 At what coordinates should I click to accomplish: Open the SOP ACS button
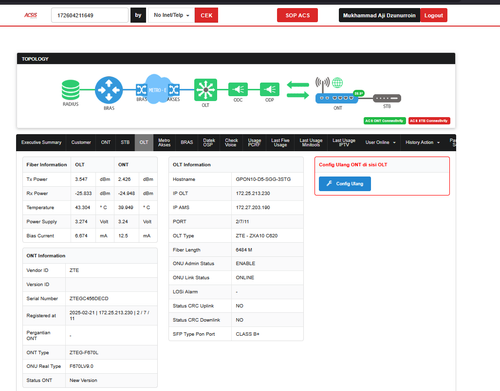coord(297,15)
